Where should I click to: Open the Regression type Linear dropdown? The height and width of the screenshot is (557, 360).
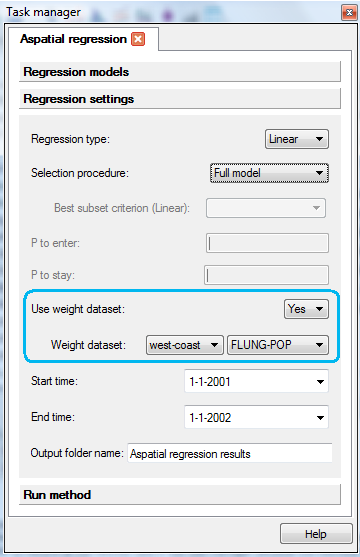(297, 139)
